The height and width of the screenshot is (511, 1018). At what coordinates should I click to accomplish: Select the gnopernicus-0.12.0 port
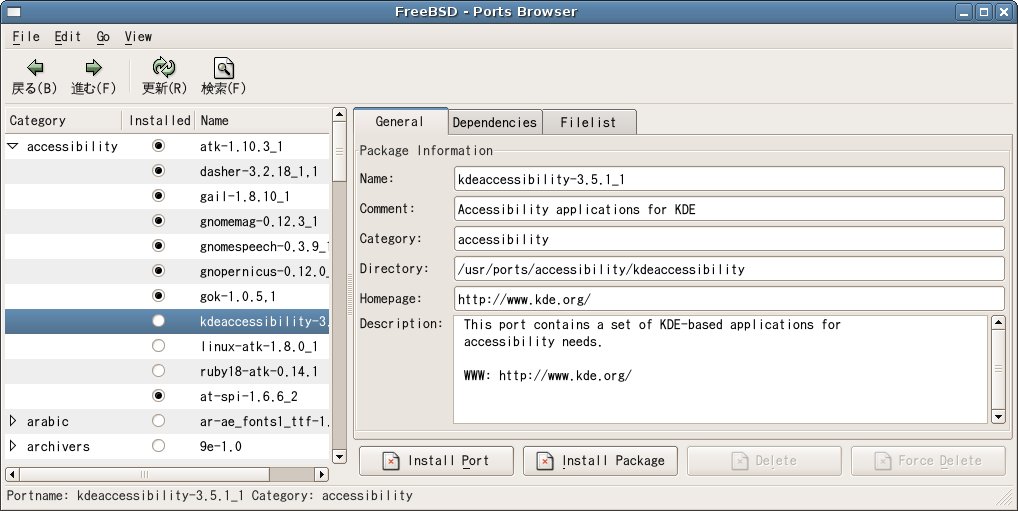coord(264,271)
